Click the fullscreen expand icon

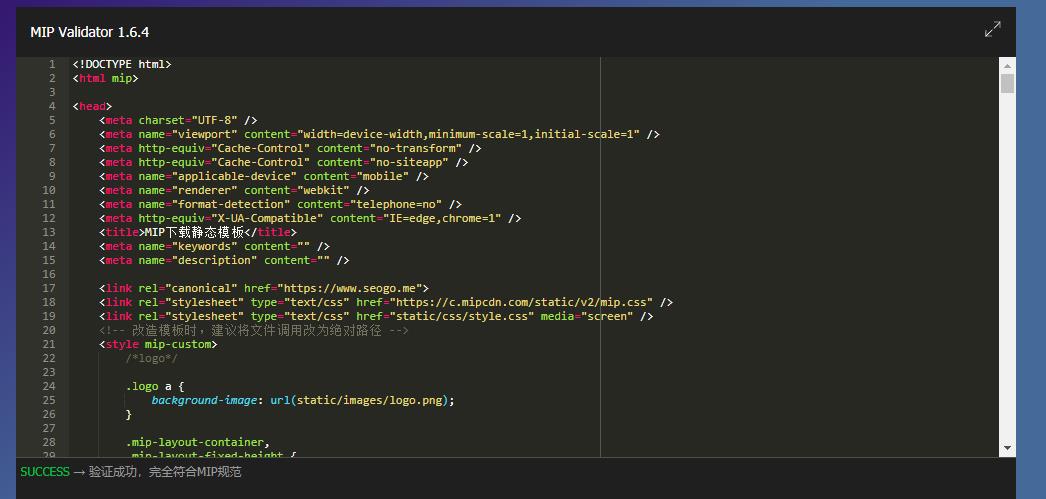992,30
